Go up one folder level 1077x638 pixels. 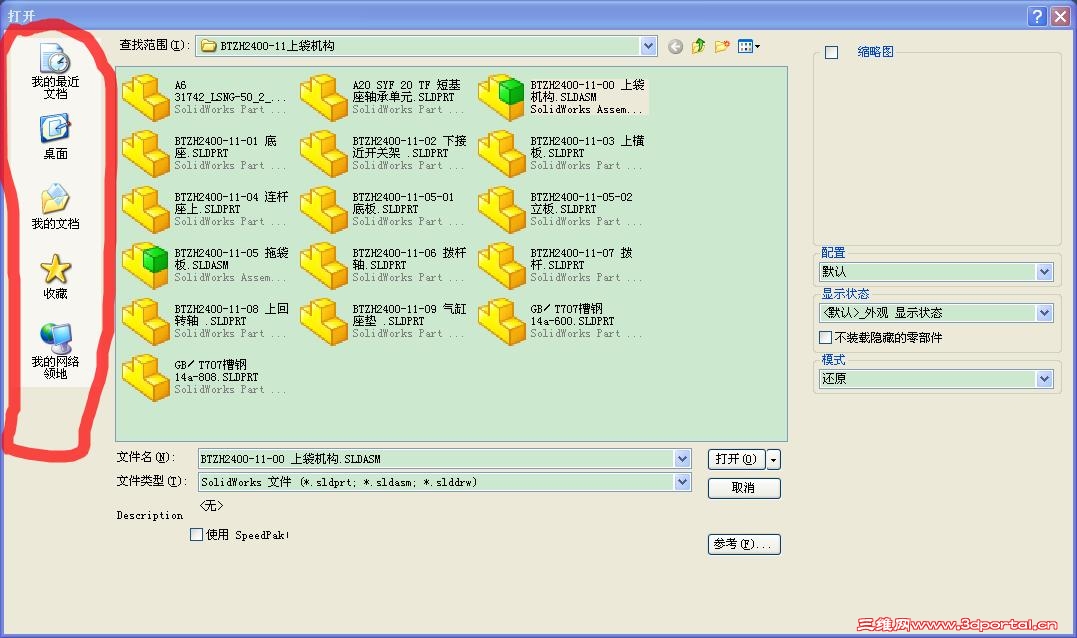[x=699, y=46]
